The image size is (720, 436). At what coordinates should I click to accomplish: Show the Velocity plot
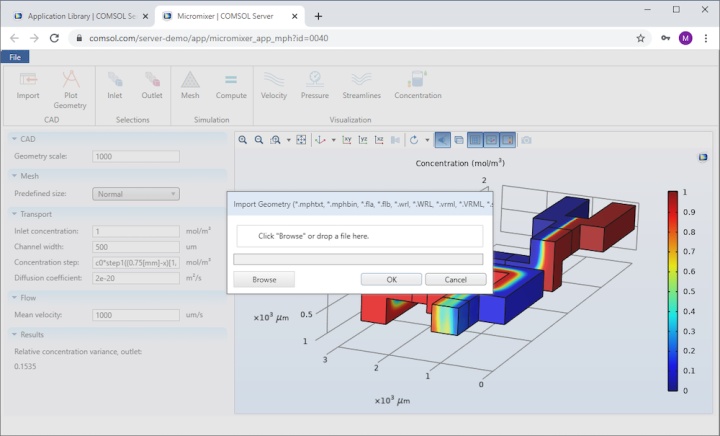pos(274,79)
